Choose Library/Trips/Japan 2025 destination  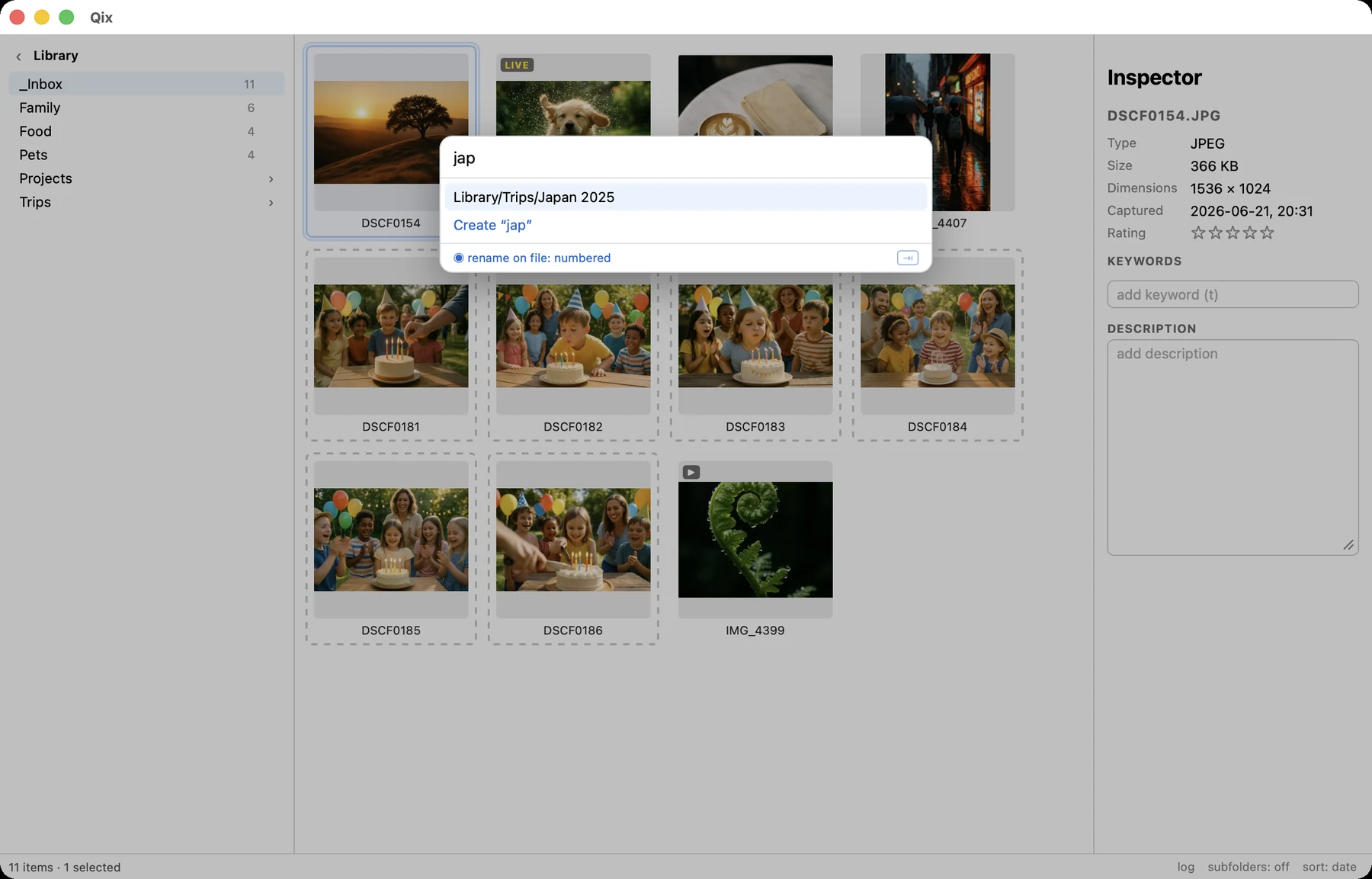pos(685,197)
